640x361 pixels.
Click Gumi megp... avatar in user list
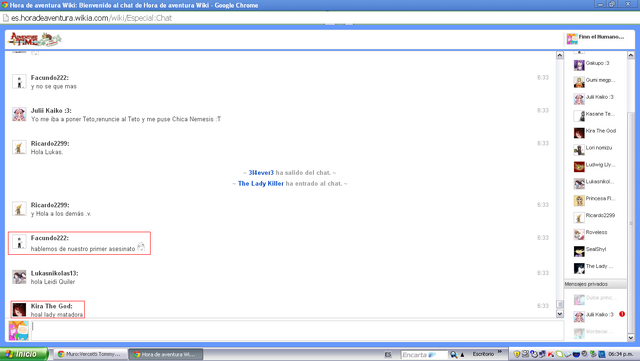point(579,82)
